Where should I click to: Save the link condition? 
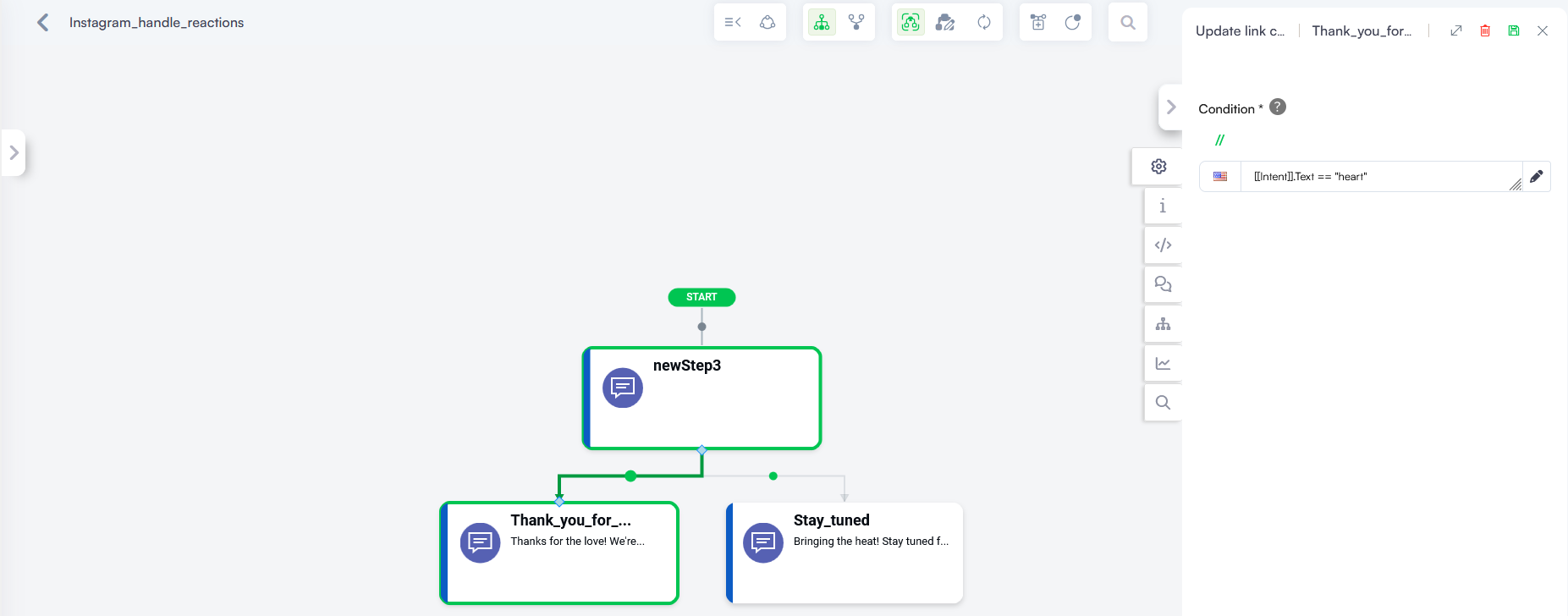tap(1514, 30)
